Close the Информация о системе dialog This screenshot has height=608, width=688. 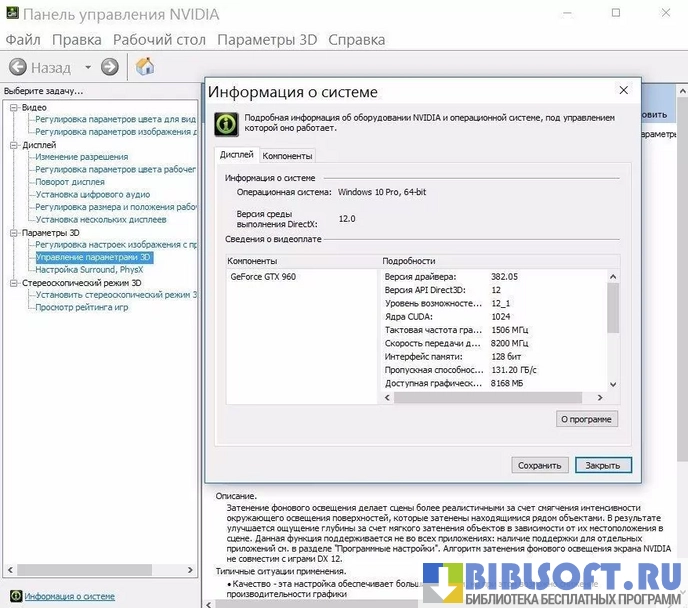(x=624, y=91)
